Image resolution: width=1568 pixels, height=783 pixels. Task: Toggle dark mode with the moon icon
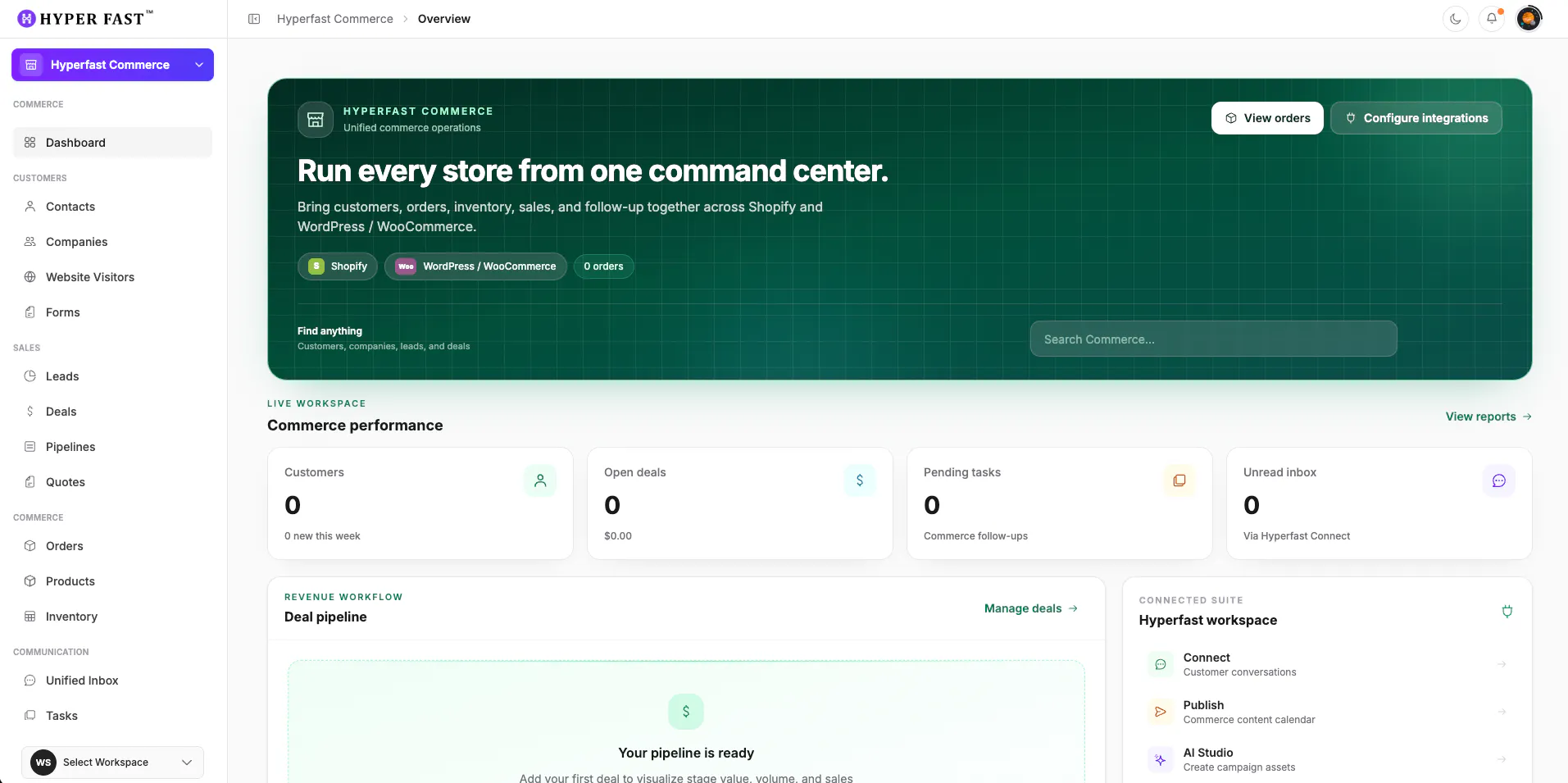(1456, 19)
